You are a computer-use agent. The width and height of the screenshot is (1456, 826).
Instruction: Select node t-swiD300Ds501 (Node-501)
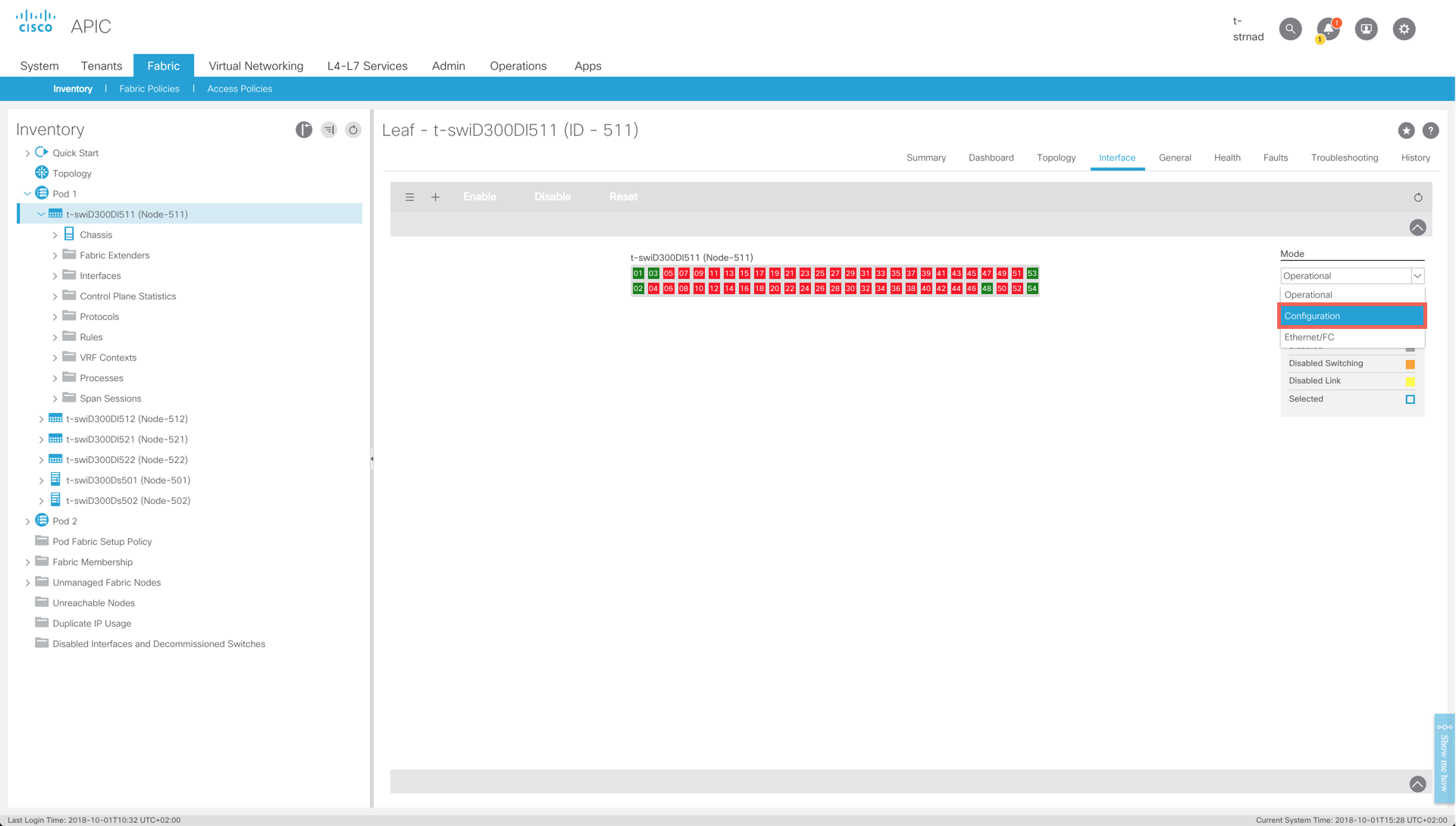(128, 480)
